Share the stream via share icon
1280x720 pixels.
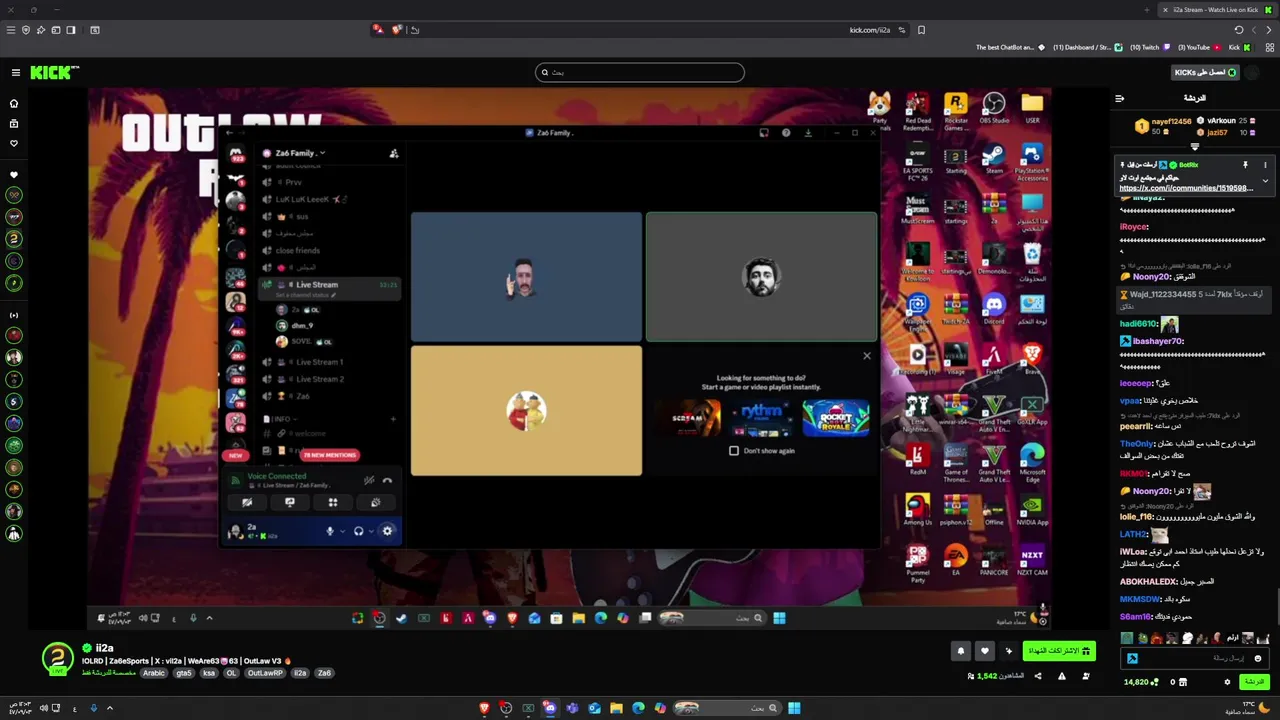coord(1037,677)
